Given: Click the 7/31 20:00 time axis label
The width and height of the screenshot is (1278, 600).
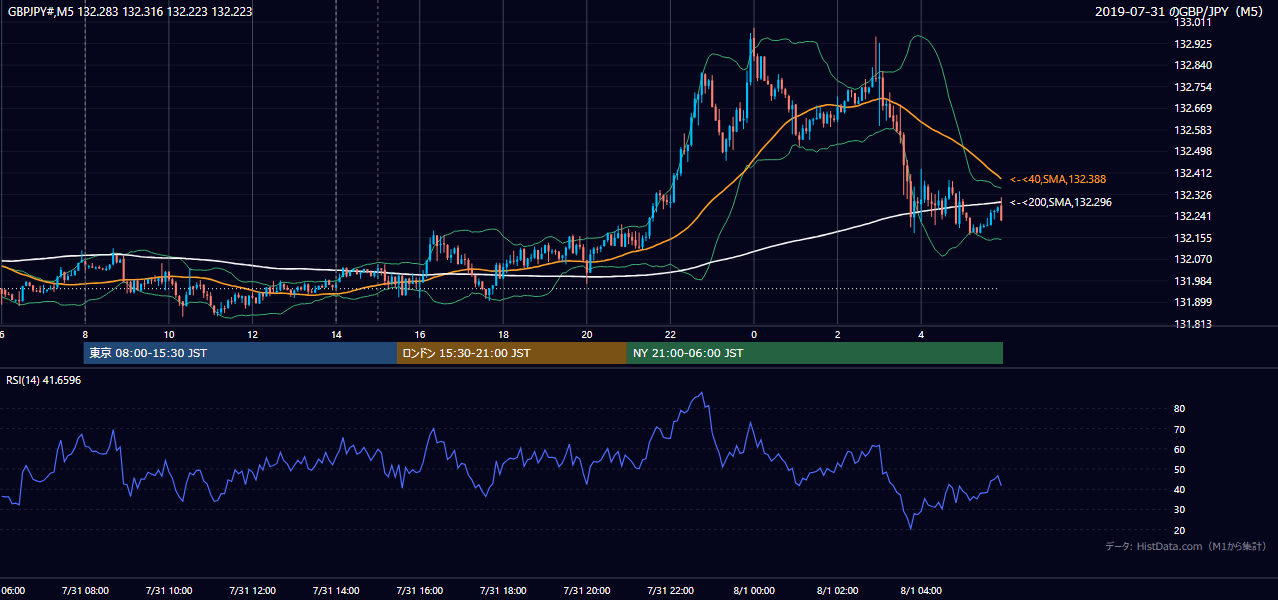Looking at the screenshot, I should [587, 591].
